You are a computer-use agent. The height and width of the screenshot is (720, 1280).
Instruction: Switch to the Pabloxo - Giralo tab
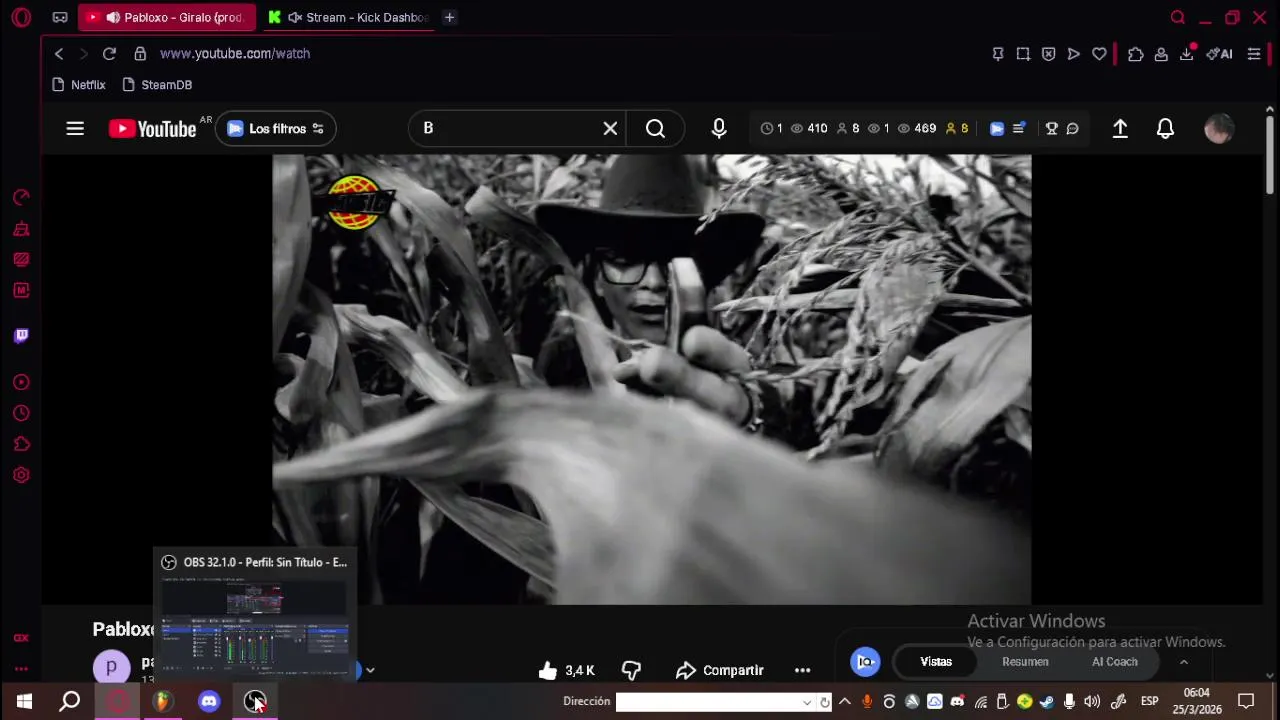coord(167,17)
